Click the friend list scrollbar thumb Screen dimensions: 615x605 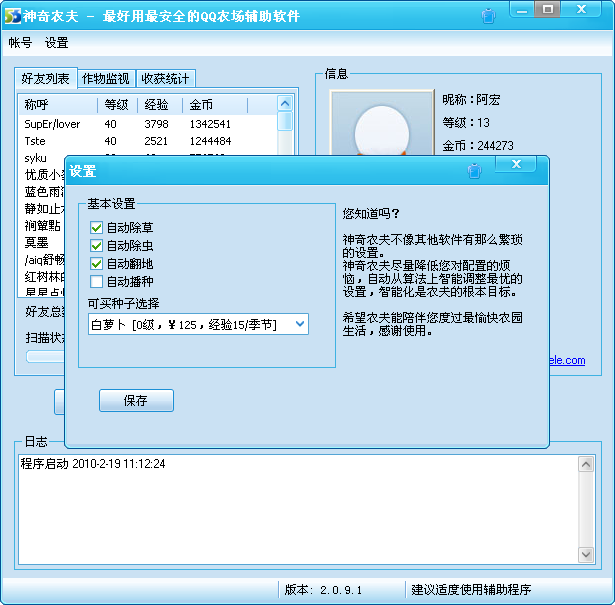coord(285,121)
